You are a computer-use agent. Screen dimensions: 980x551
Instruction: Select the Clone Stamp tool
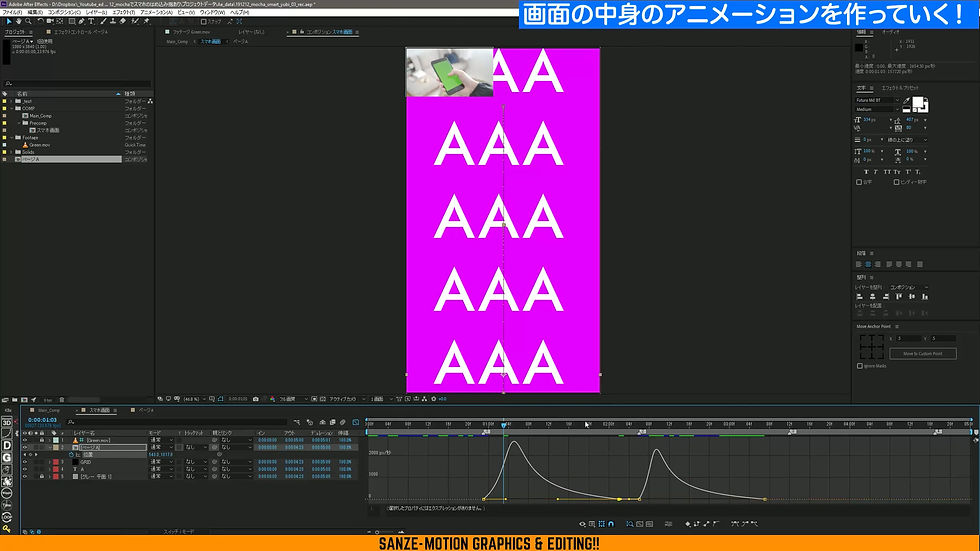(x=112, y=21)
